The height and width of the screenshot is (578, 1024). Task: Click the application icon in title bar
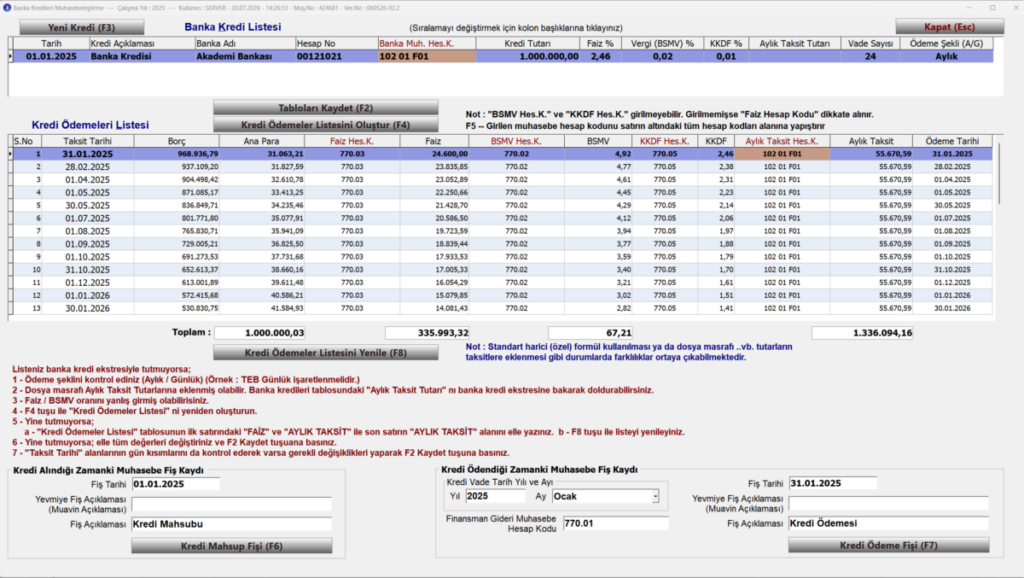tap(7, 8)
